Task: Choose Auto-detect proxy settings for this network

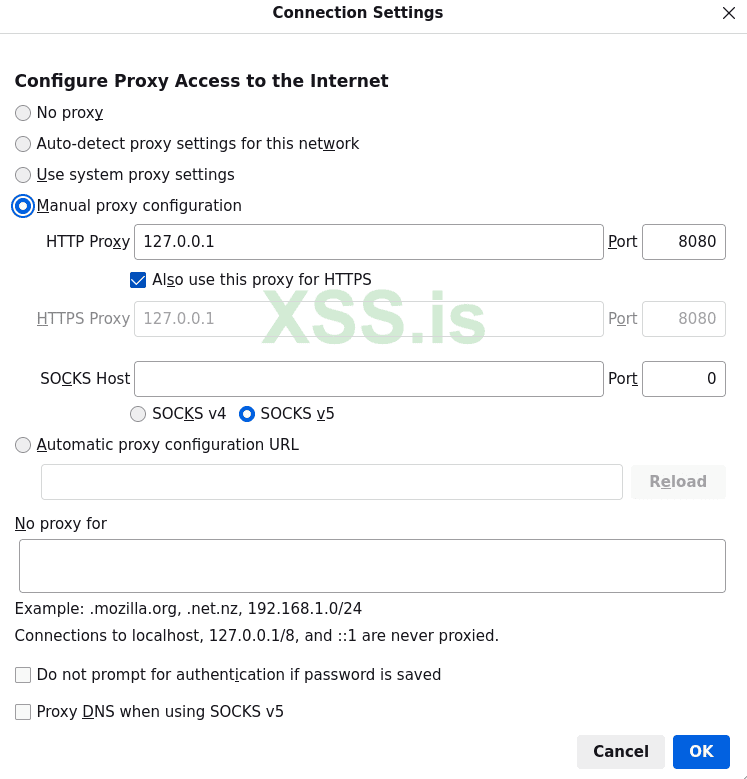Action: (23, 144)
